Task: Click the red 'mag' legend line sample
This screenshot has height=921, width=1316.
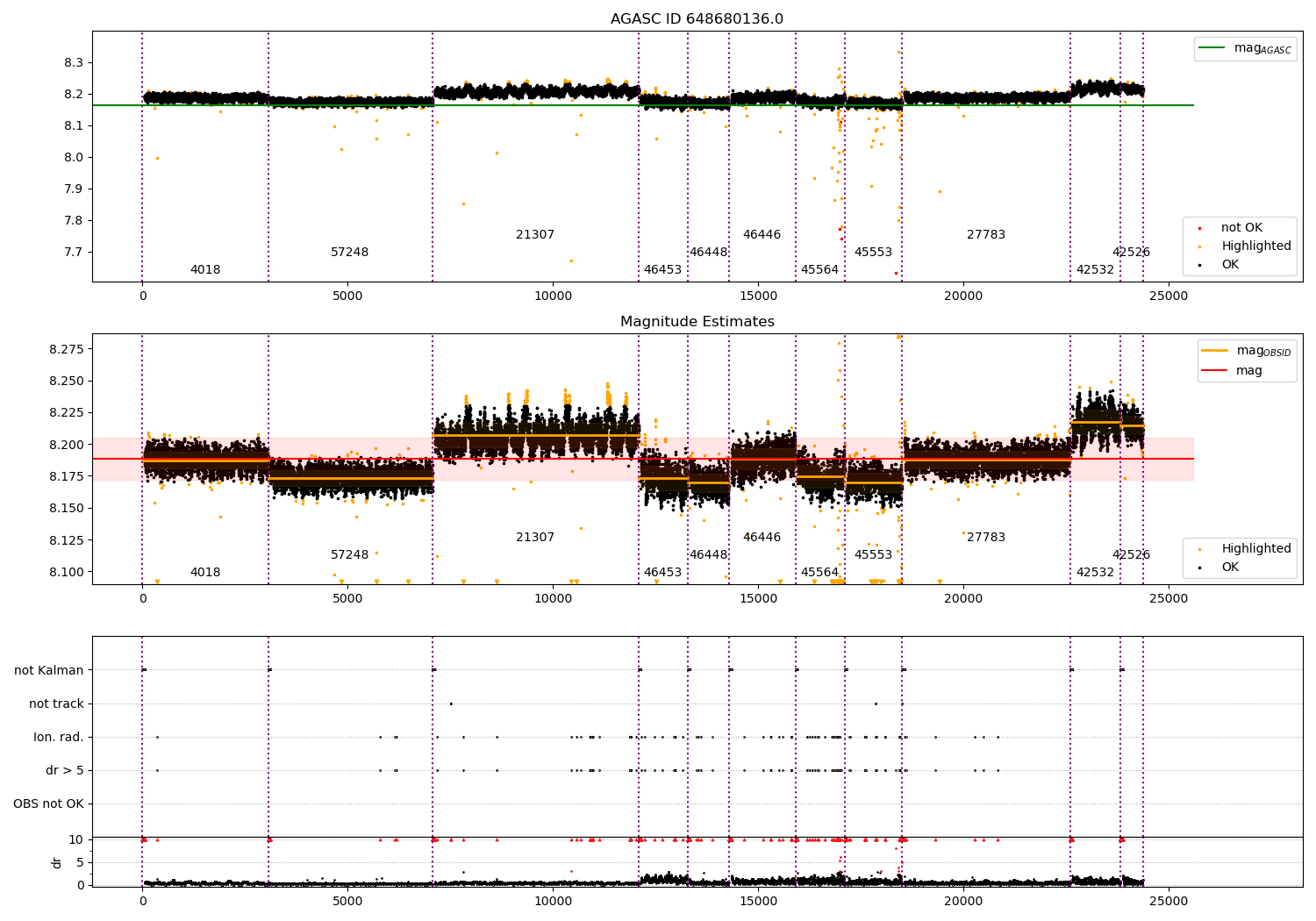Action: [x=1215, y=370]
